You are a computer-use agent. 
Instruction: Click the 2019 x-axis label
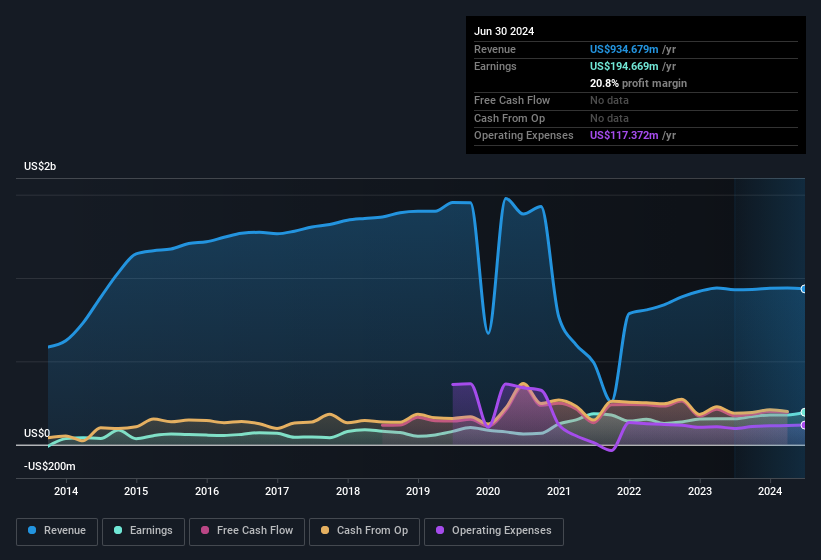coord(418,491)
